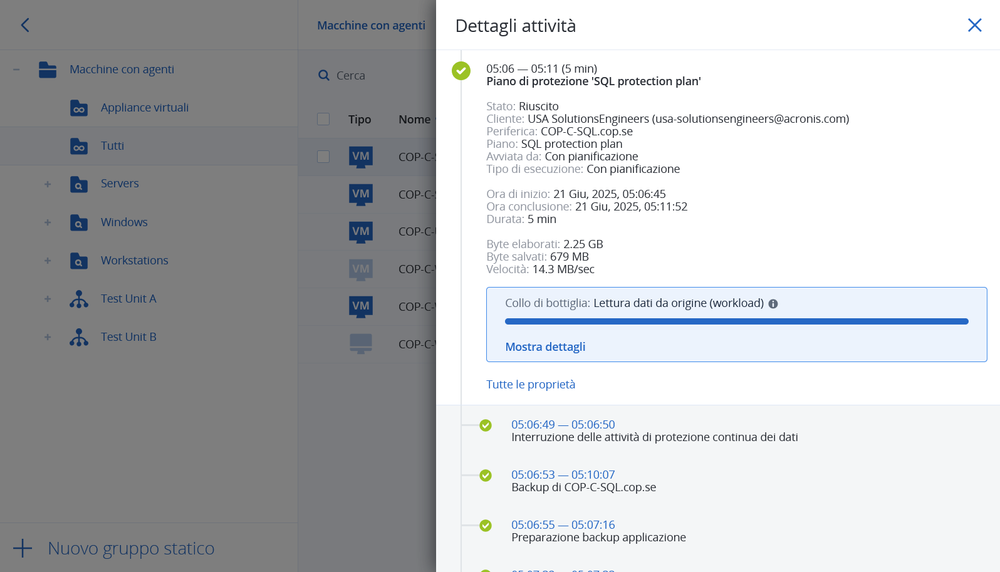The height and width of the screenshot is (572, 1000).
Task: Click the green success icon for protection plan
Action: [461, 71]
